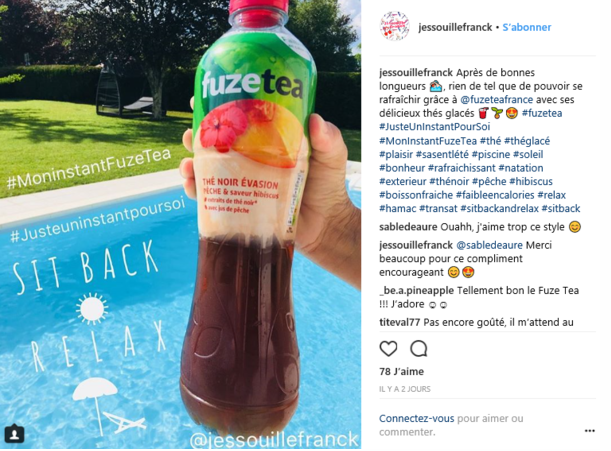This screenshot has width=611, height=451.
Task: Open the #sitbackandrelax hashtag
Action: point(500,209)
